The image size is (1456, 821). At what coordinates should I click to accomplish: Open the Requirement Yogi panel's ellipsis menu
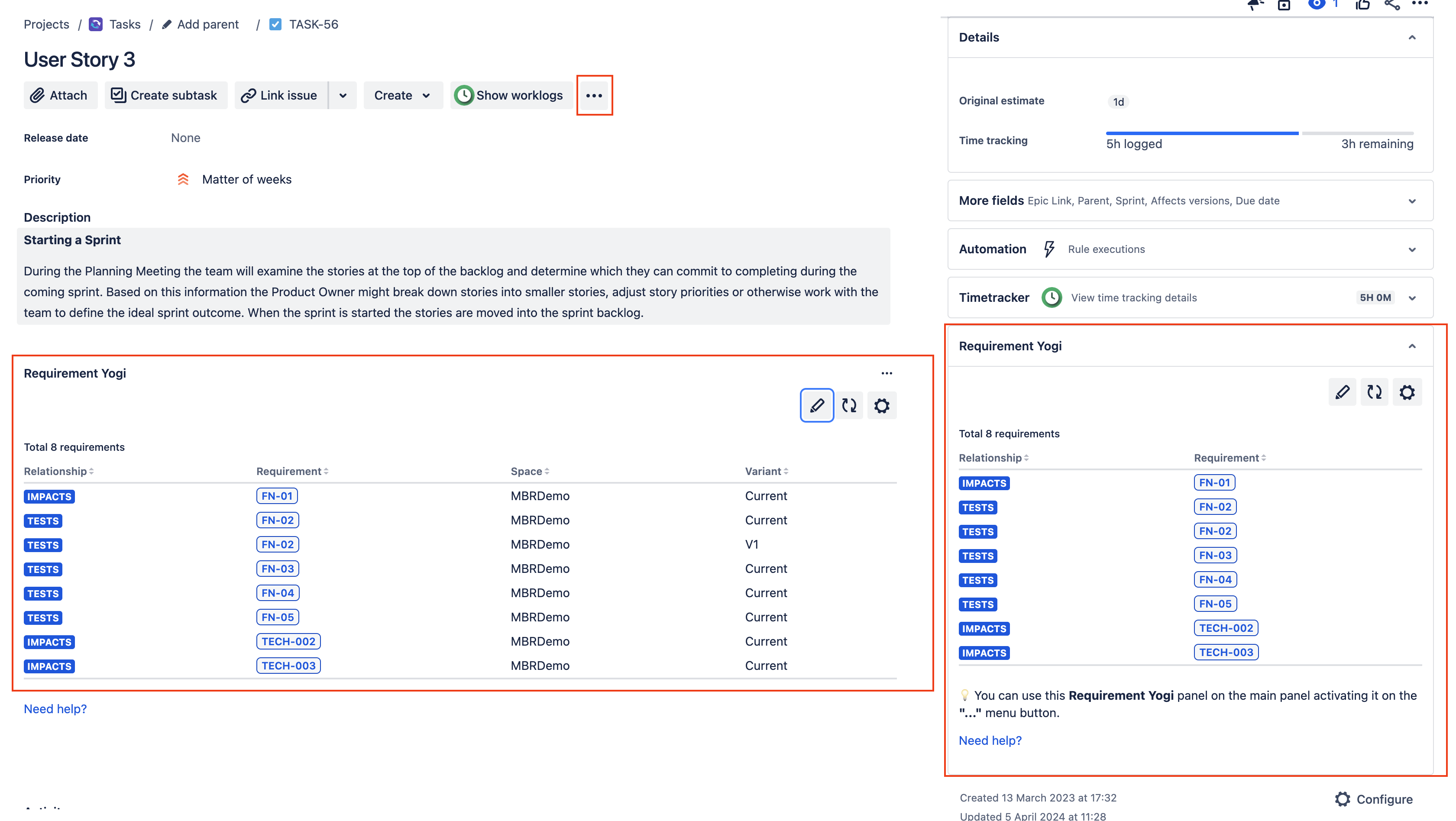tap(886, 373)
